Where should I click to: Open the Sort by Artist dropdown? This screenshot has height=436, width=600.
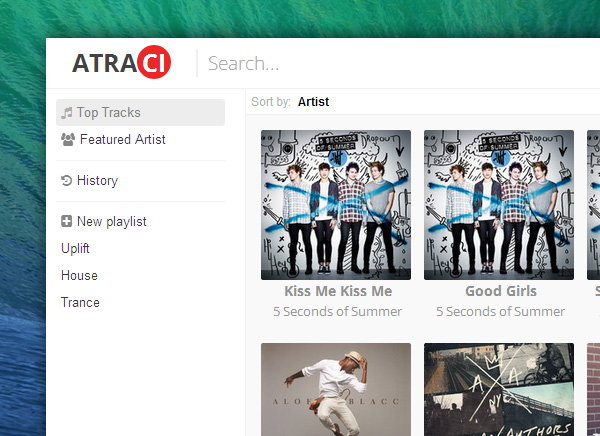tap(313, 102)
